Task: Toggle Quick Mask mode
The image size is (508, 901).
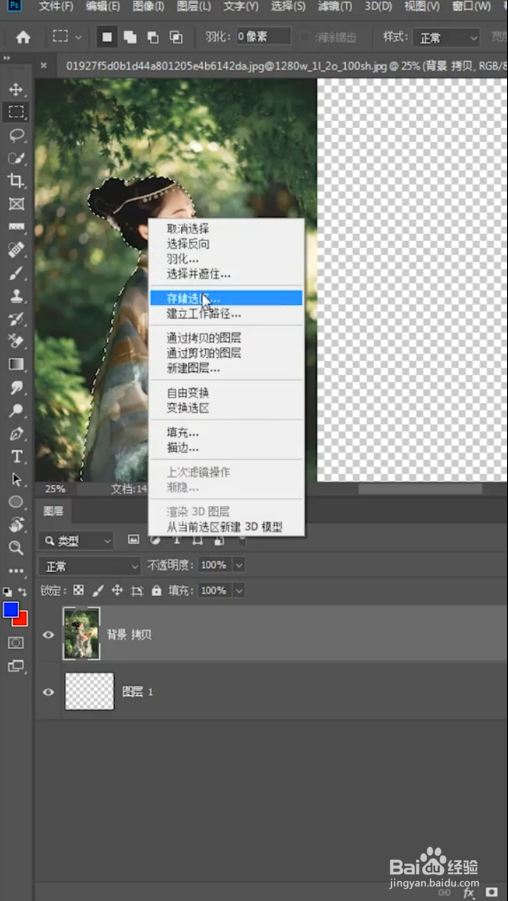Action: 16,642
